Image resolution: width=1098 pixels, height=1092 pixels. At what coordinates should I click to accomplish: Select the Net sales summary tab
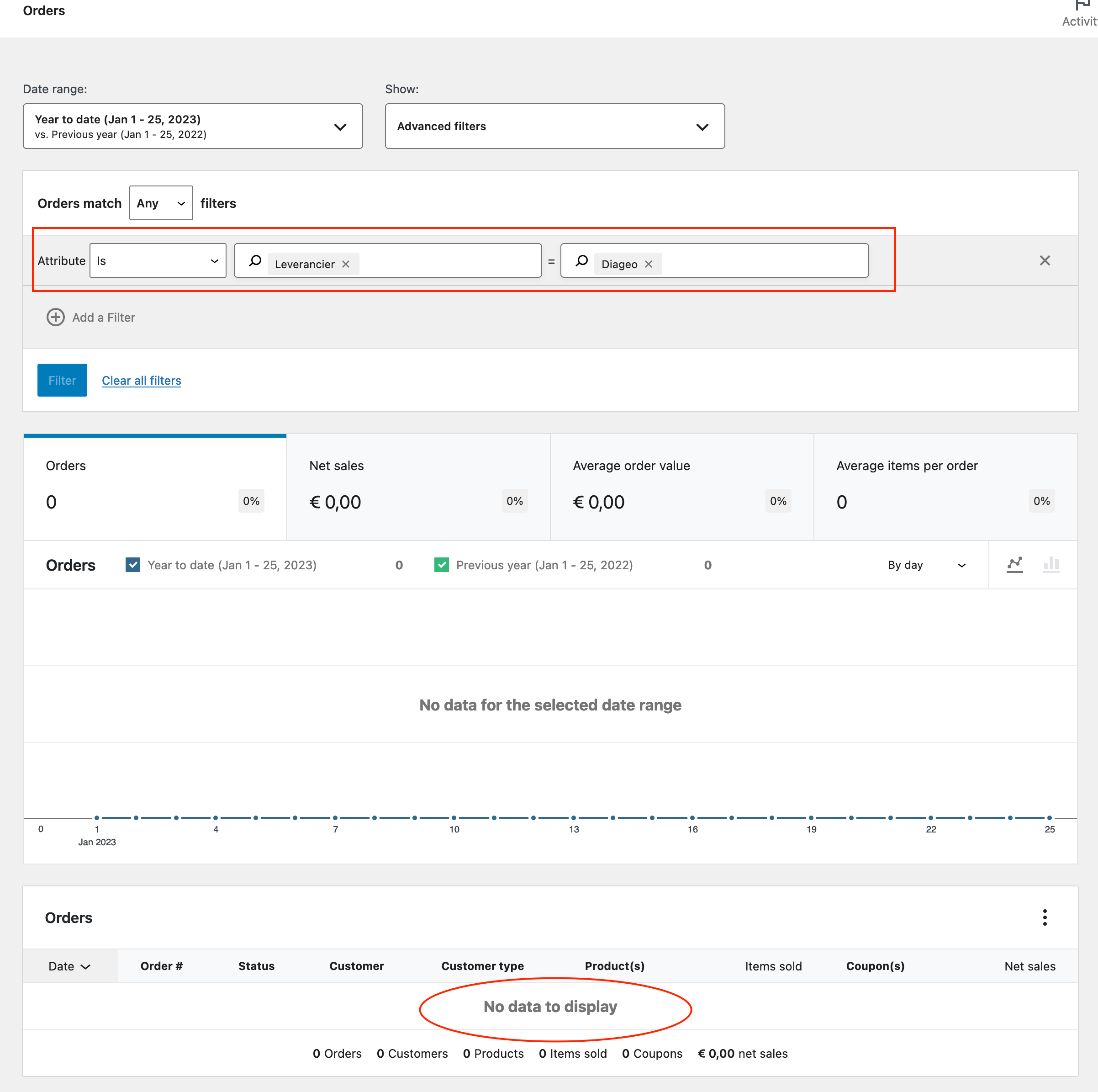pos(418,487)
